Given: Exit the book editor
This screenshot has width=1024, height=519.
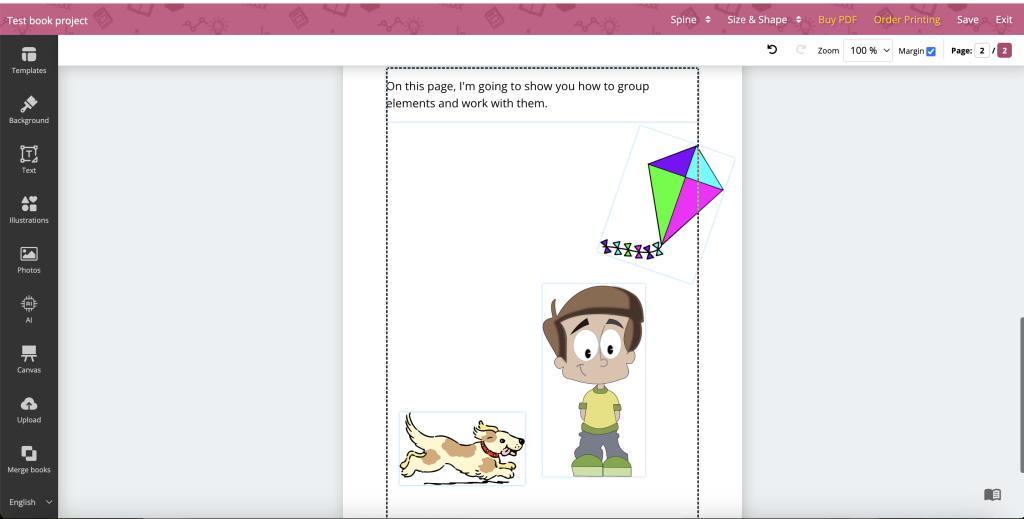Looking at the screenshot, I should [x=1004, y=20].
